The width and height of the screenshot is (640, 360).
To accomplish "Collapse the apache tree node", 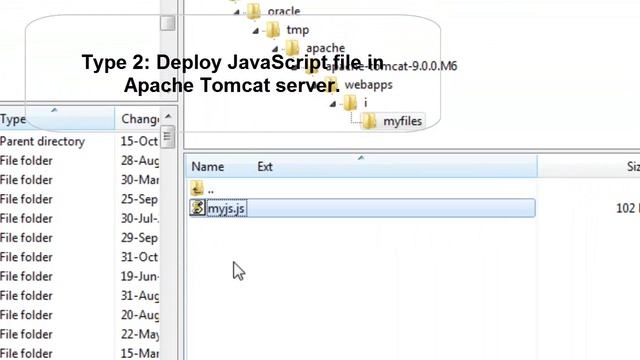I will point(275,49).
